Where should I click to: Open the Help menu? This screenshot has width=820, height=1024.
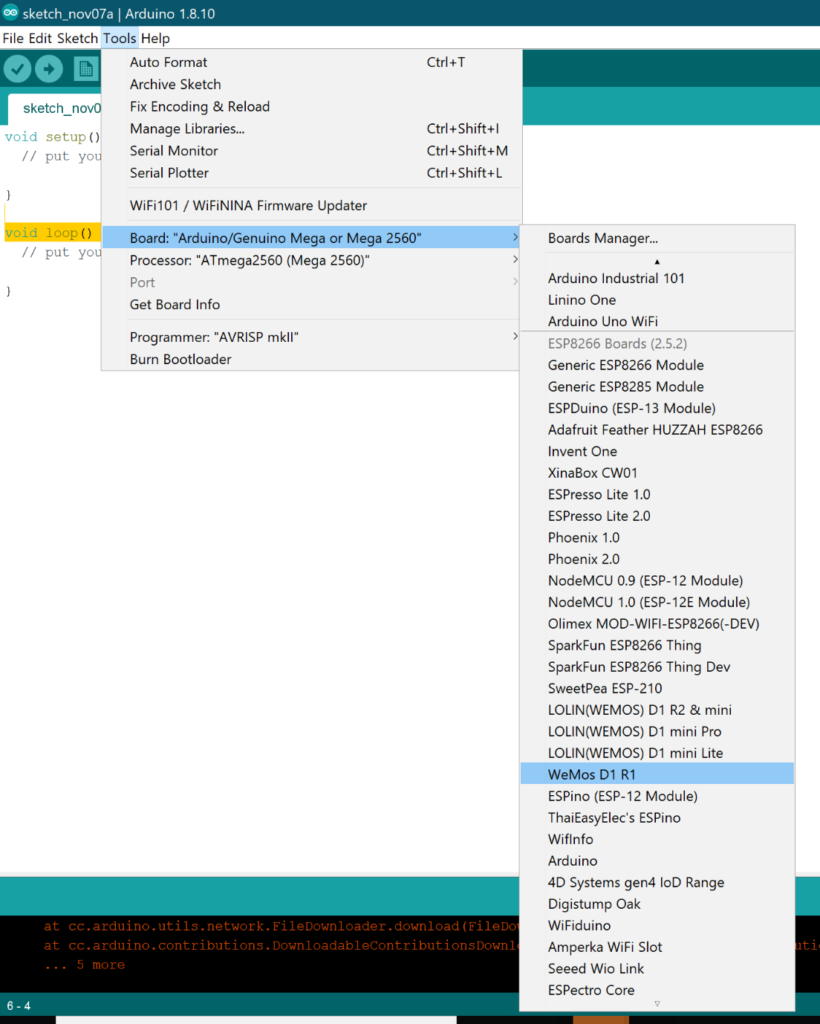(155, 38)
